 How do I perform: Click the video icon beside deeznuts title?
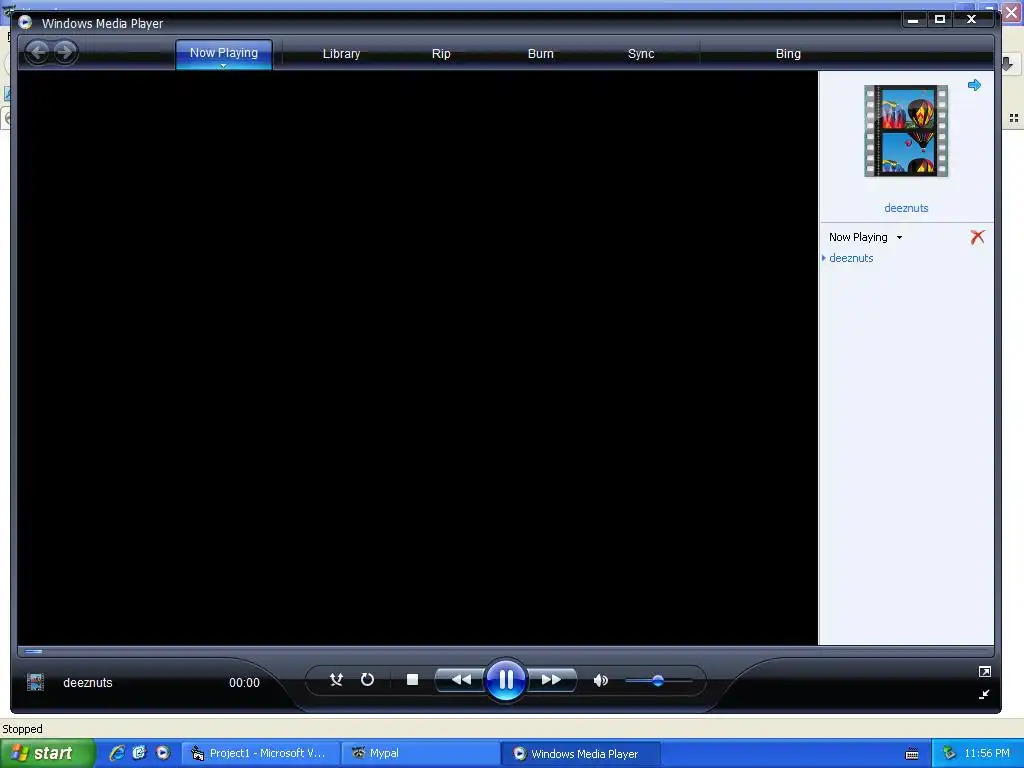tap(35, 682)
